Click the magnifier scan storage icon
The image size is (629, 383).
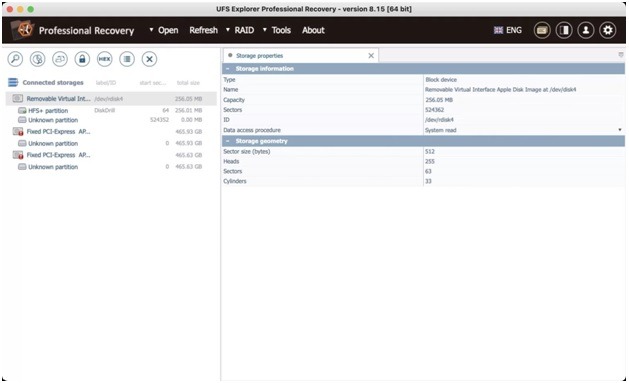15,59
